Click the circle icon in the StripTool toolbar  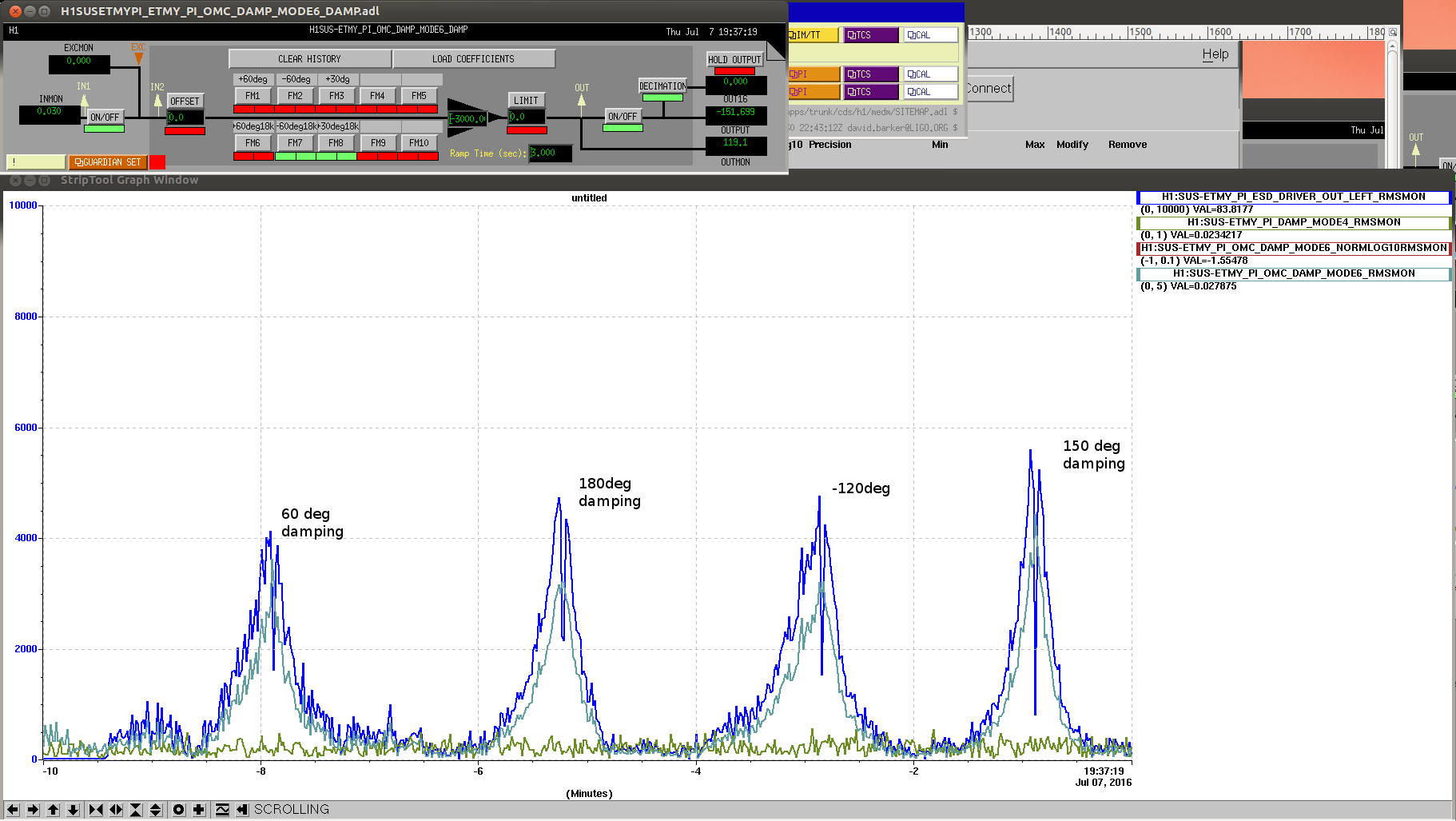179,810
